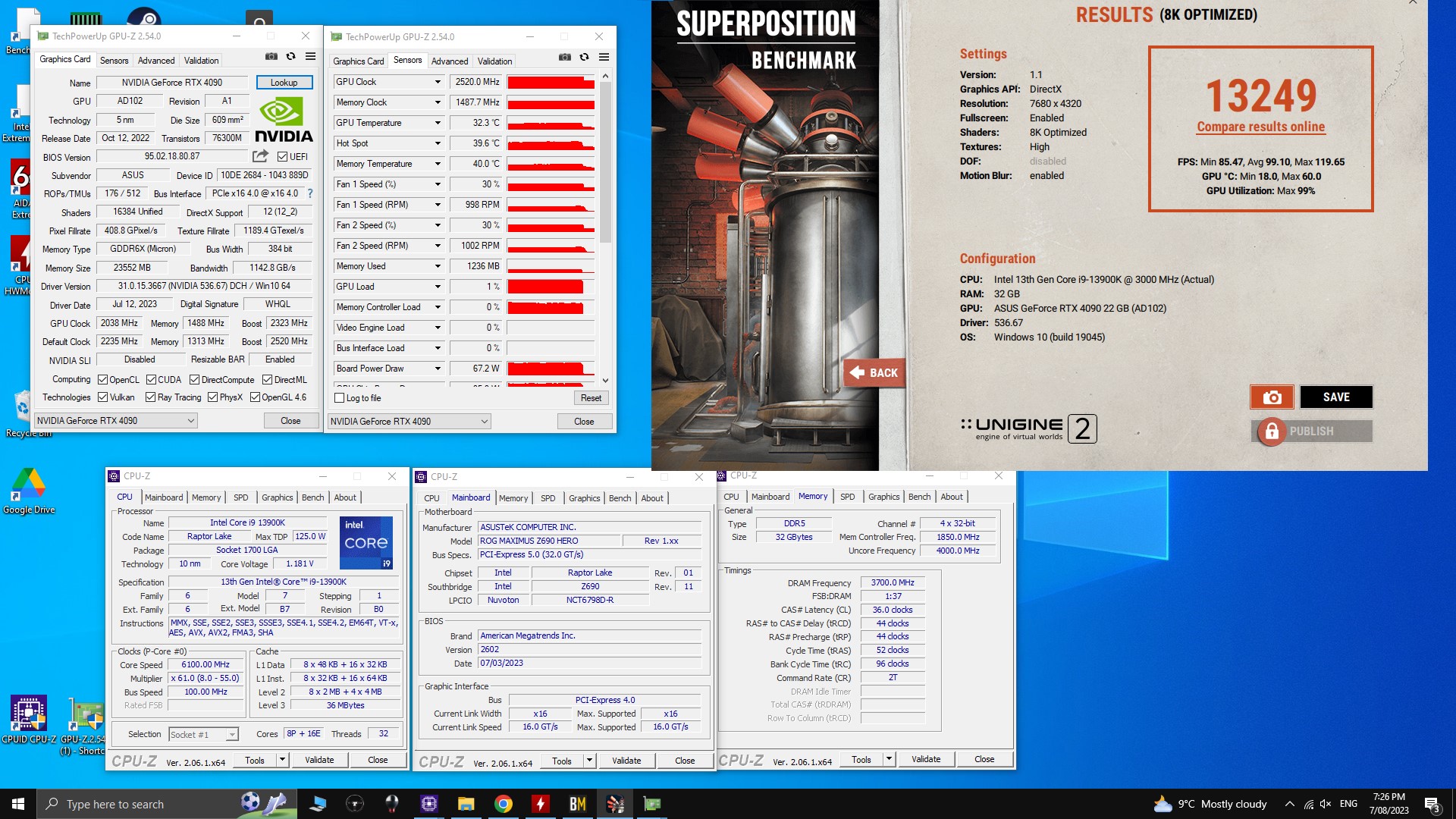
Task: Open the Graphics tab in CPU-Z Memory window
Action: click(x=884, y=497)
